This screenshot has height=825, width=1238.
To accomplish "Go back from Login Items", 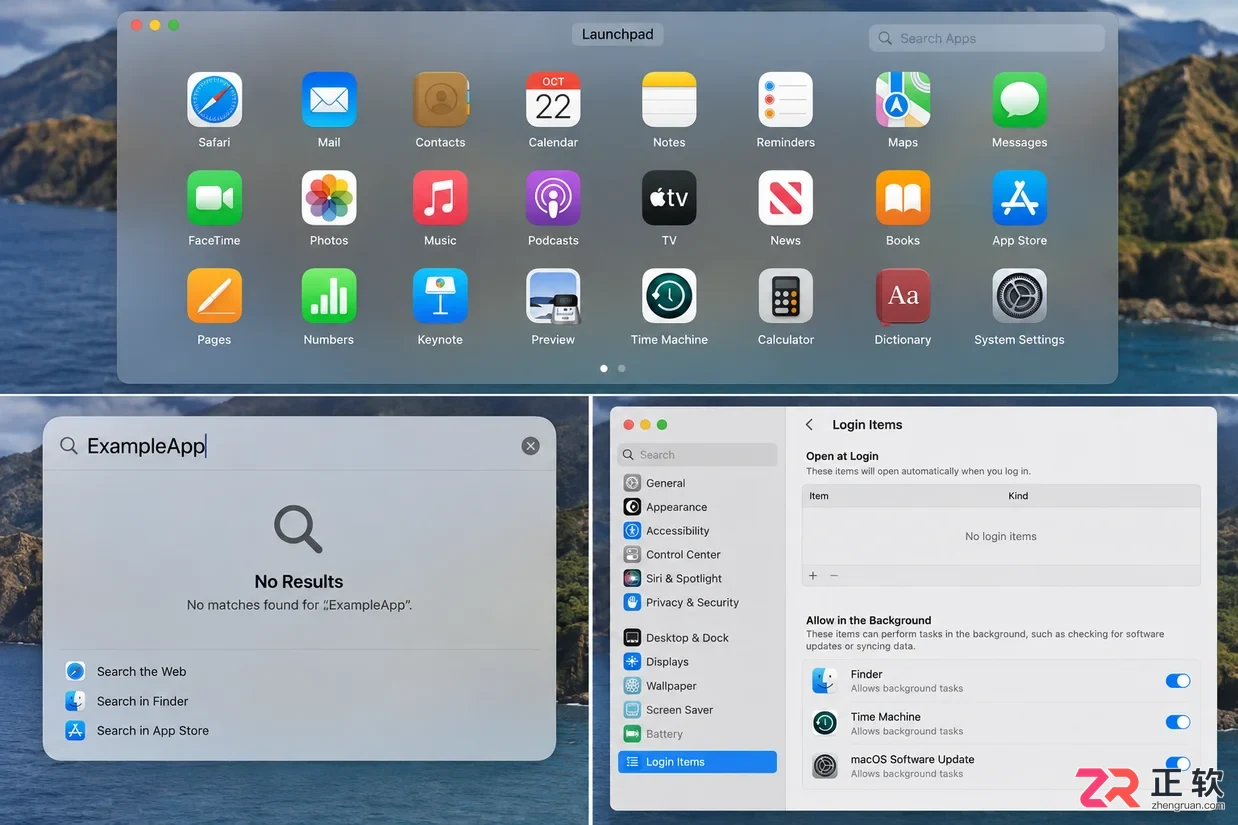I will 809,425.
